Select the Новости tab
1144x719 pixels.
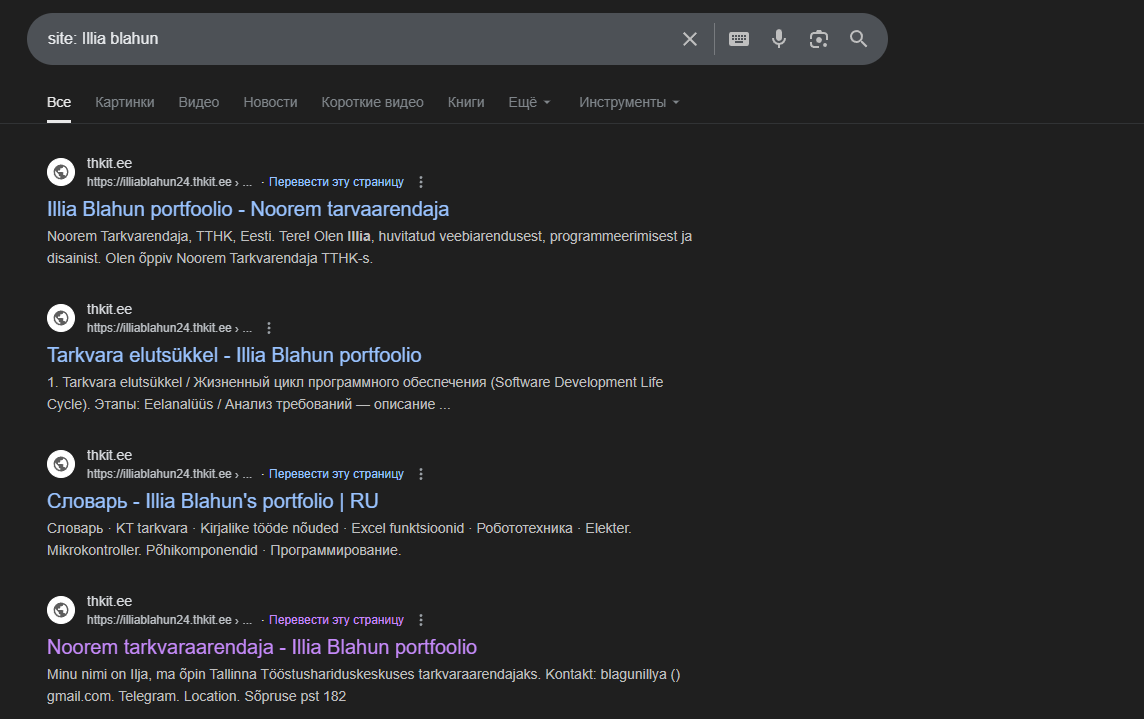270,102
